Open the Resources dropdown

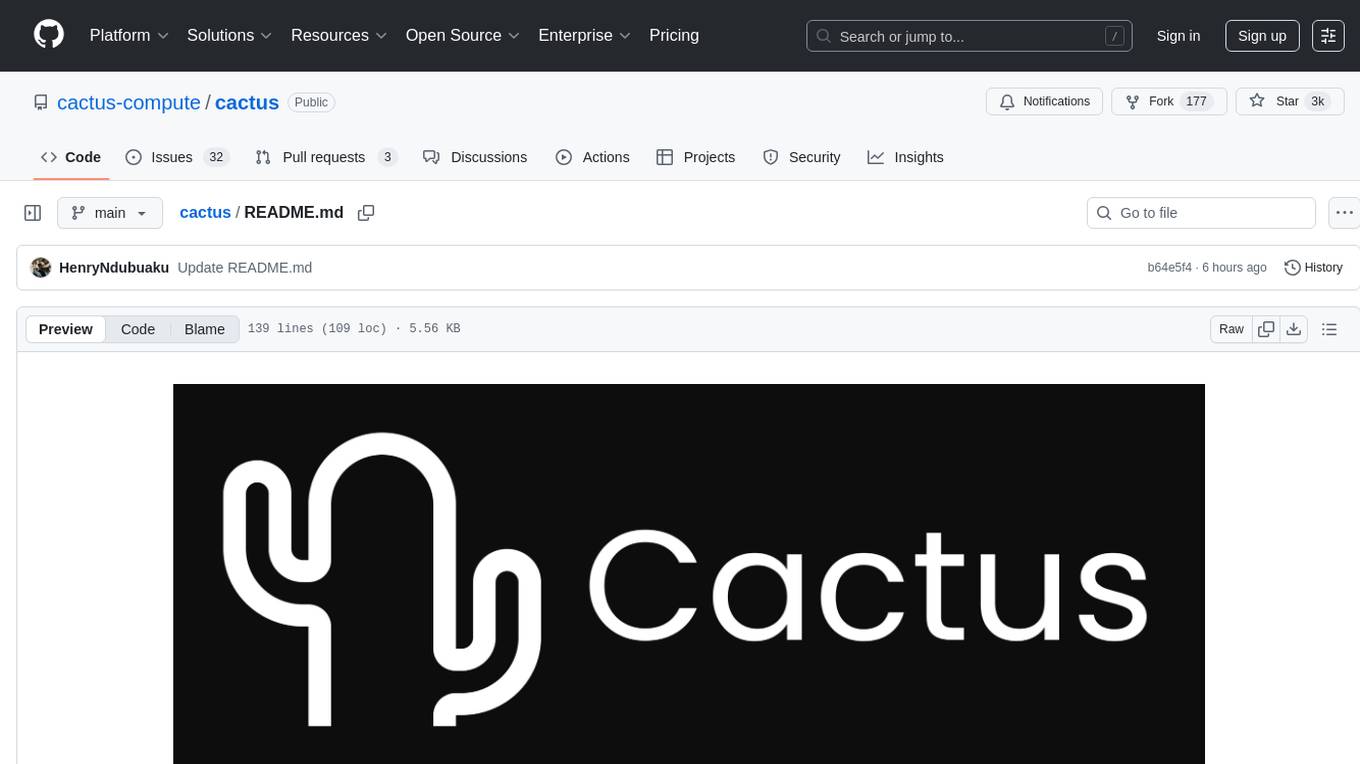[338, 35]
